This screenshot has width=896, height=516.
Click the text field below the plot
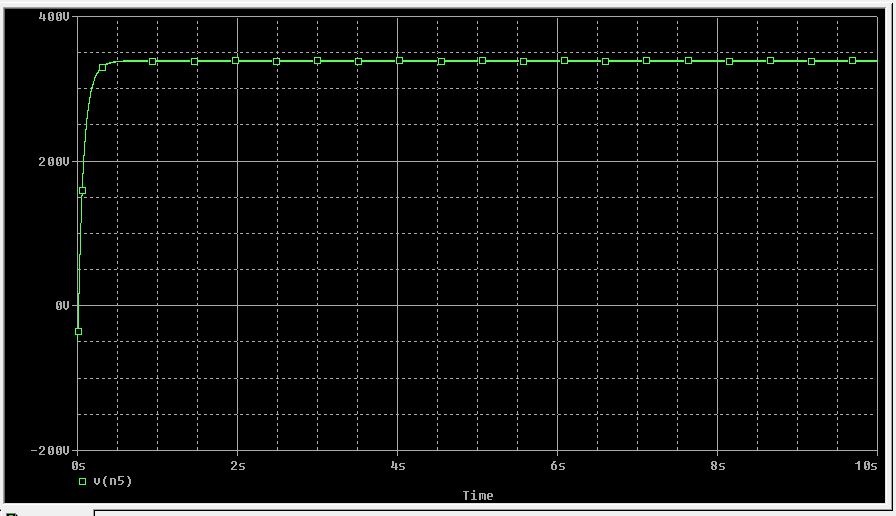490,512
